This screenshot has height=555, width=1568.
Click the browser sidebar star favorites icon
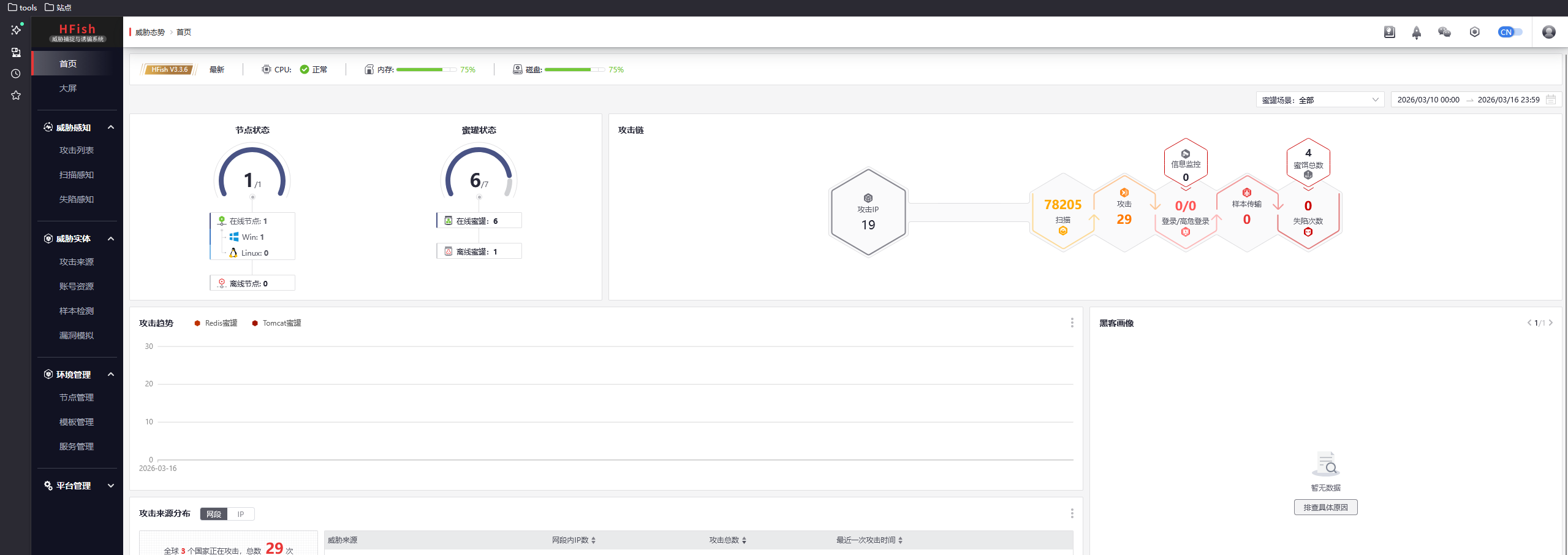(16, 95)
